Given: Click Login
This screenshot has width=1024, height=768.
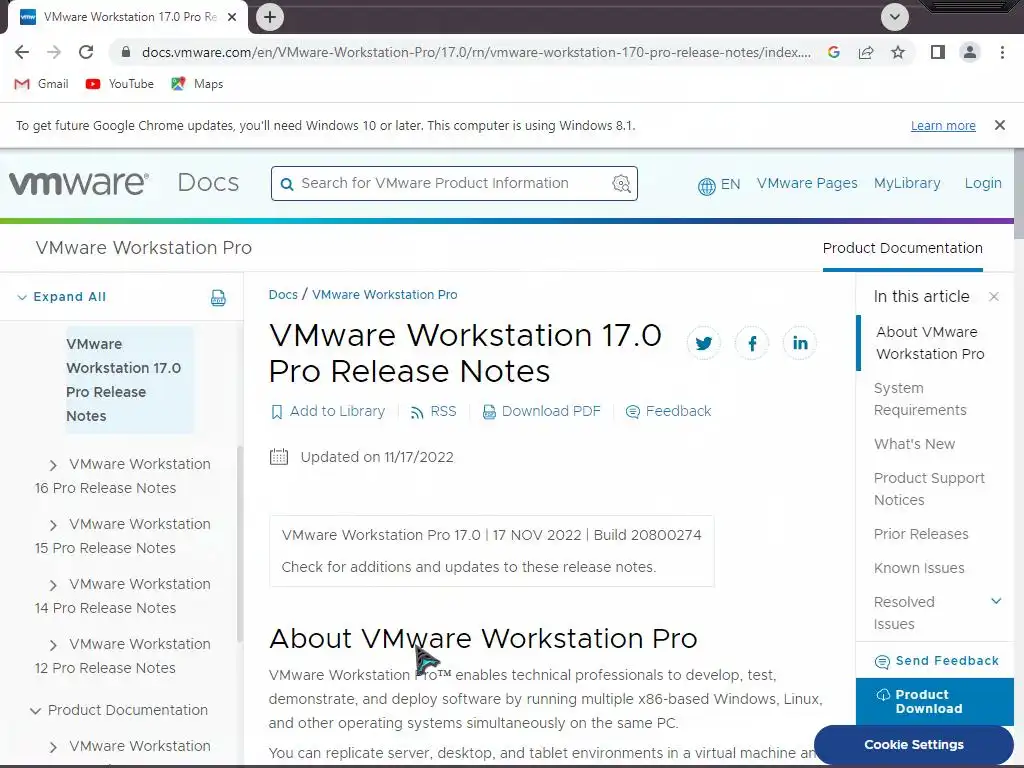Looking at the screenshot, I should pos(983,184).
